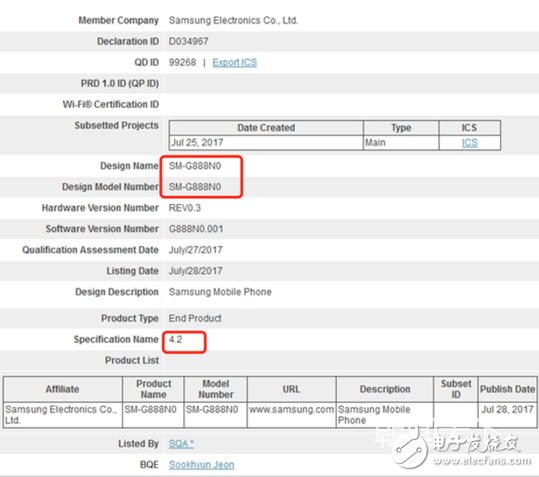The width and height of the screenshot is (539, 477).
Task: Select the www.samsung.com URL cell
Action: coord(292,415)
